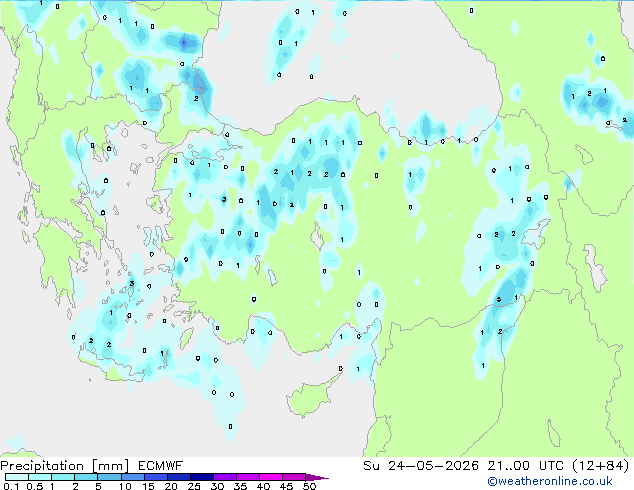Click the '15' legend scale label
This screenshot has height=490, width=634.
[148, 486]
